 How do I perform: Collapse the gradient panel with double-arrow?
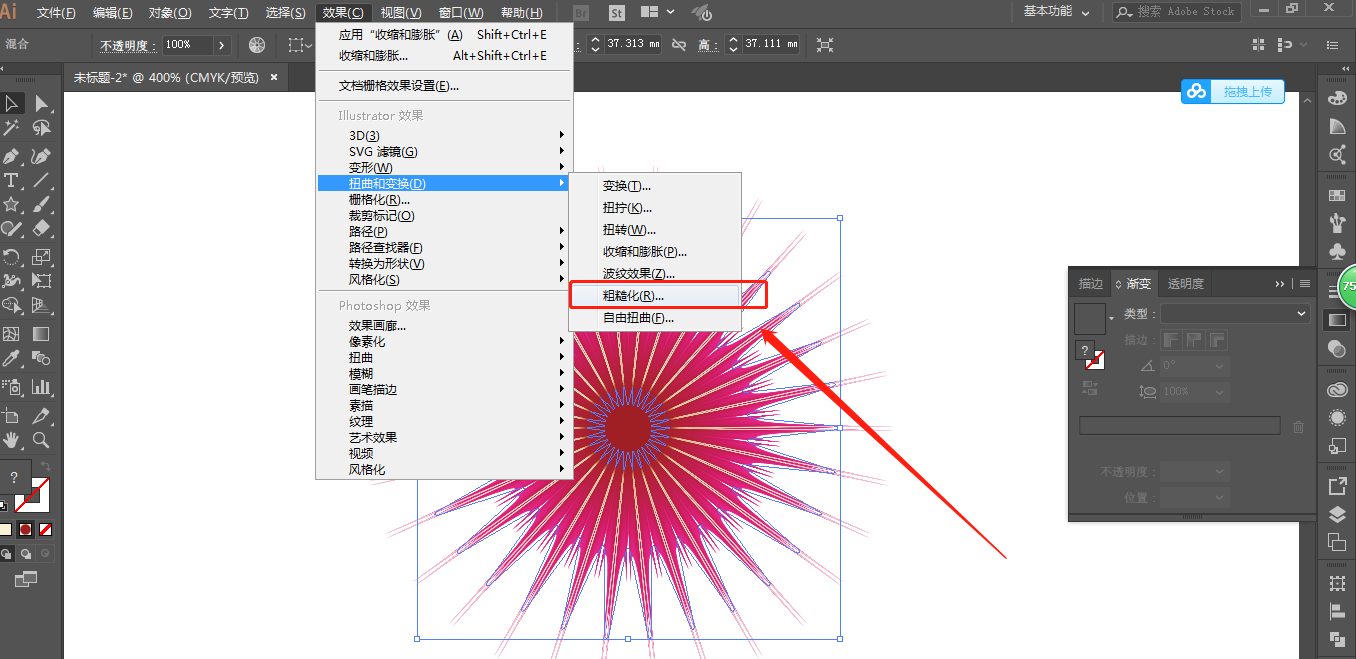click(x=1280, y=284)
